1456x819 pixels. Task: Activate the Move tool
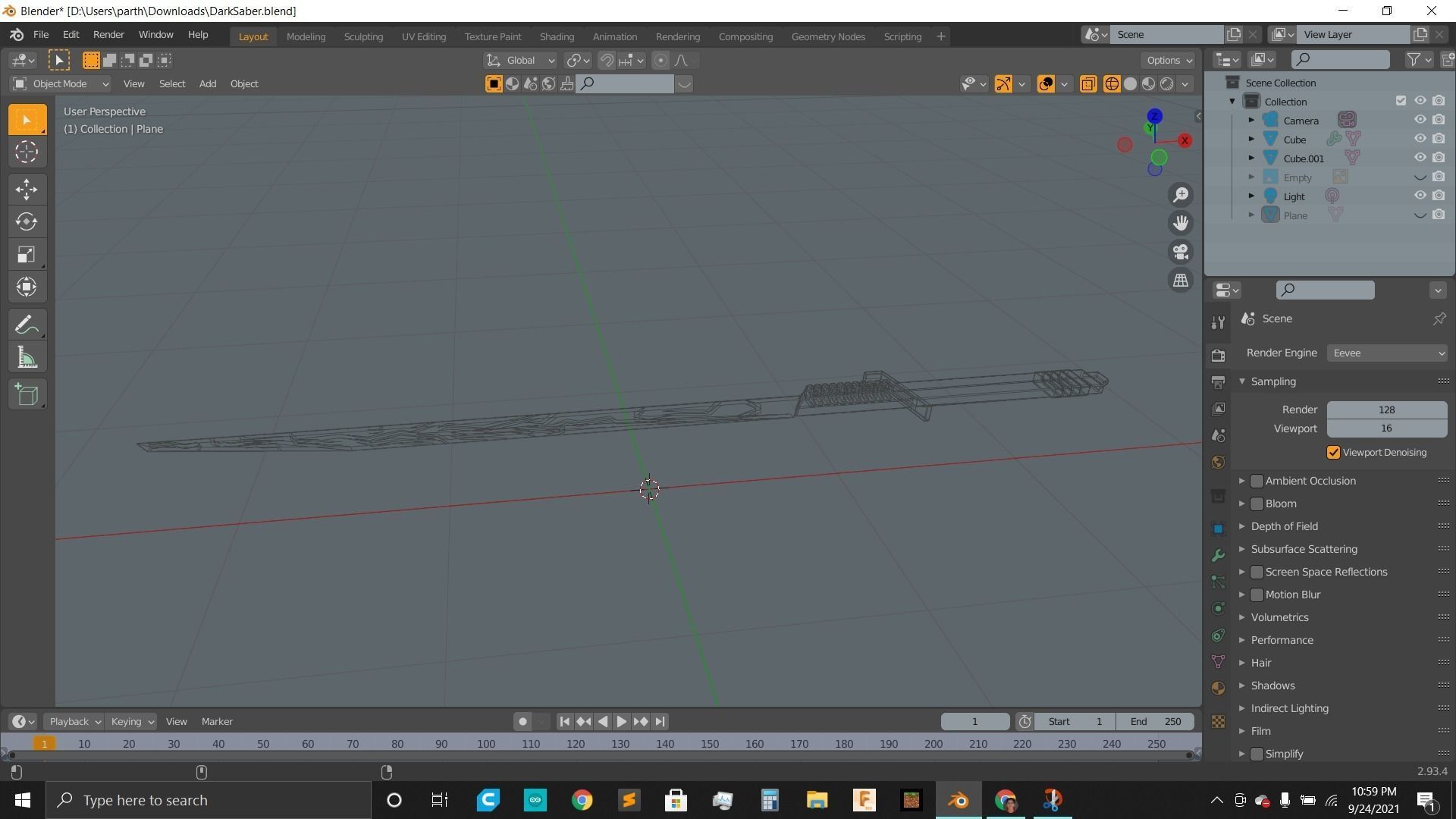tap(27, 190)
